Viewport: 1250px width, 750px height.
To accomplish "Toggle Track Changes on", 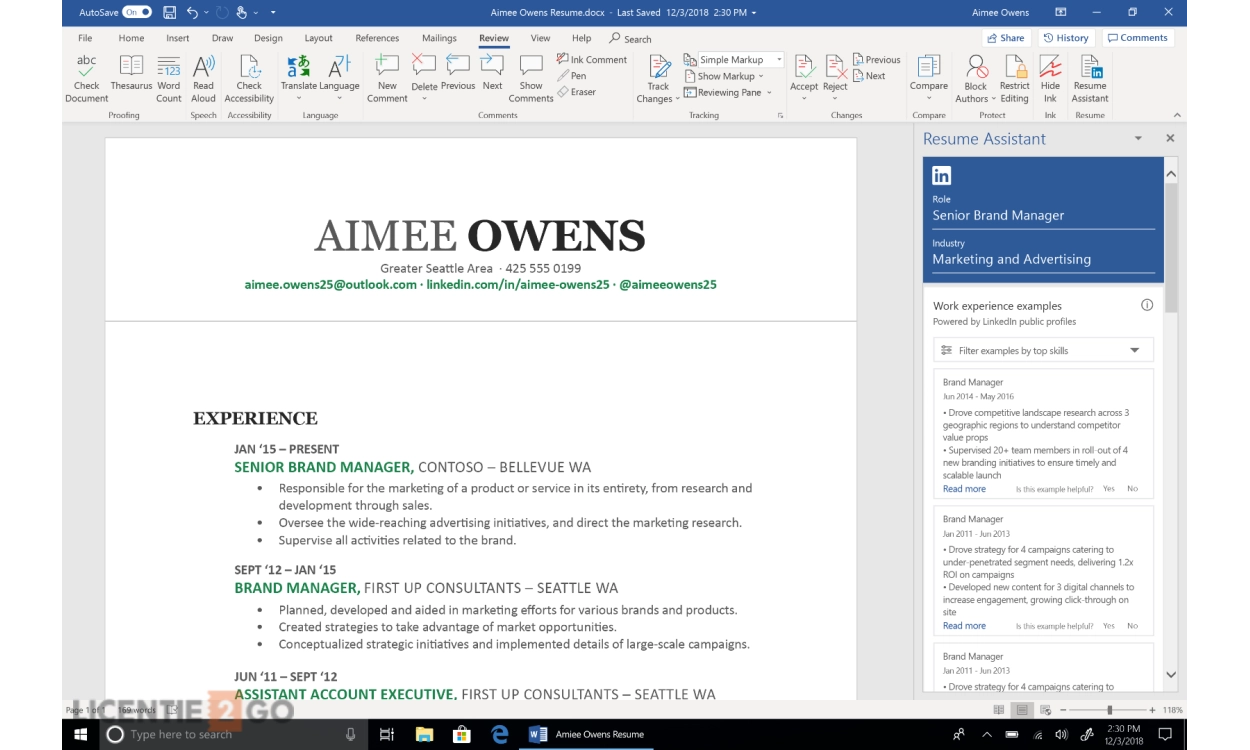I will 659,67.
